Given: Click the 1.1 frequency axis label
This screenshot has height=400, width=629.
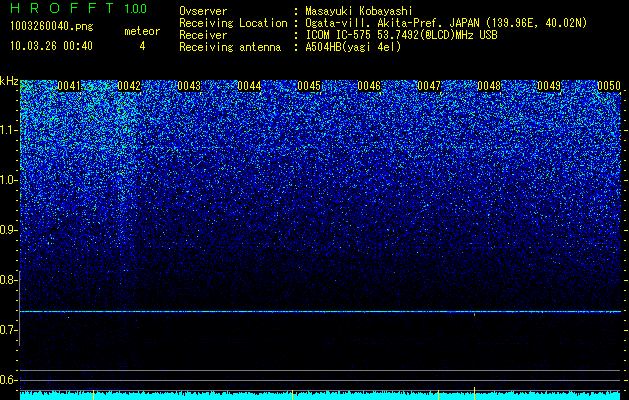Looking at the screenshot, I should tap(8, 130).
